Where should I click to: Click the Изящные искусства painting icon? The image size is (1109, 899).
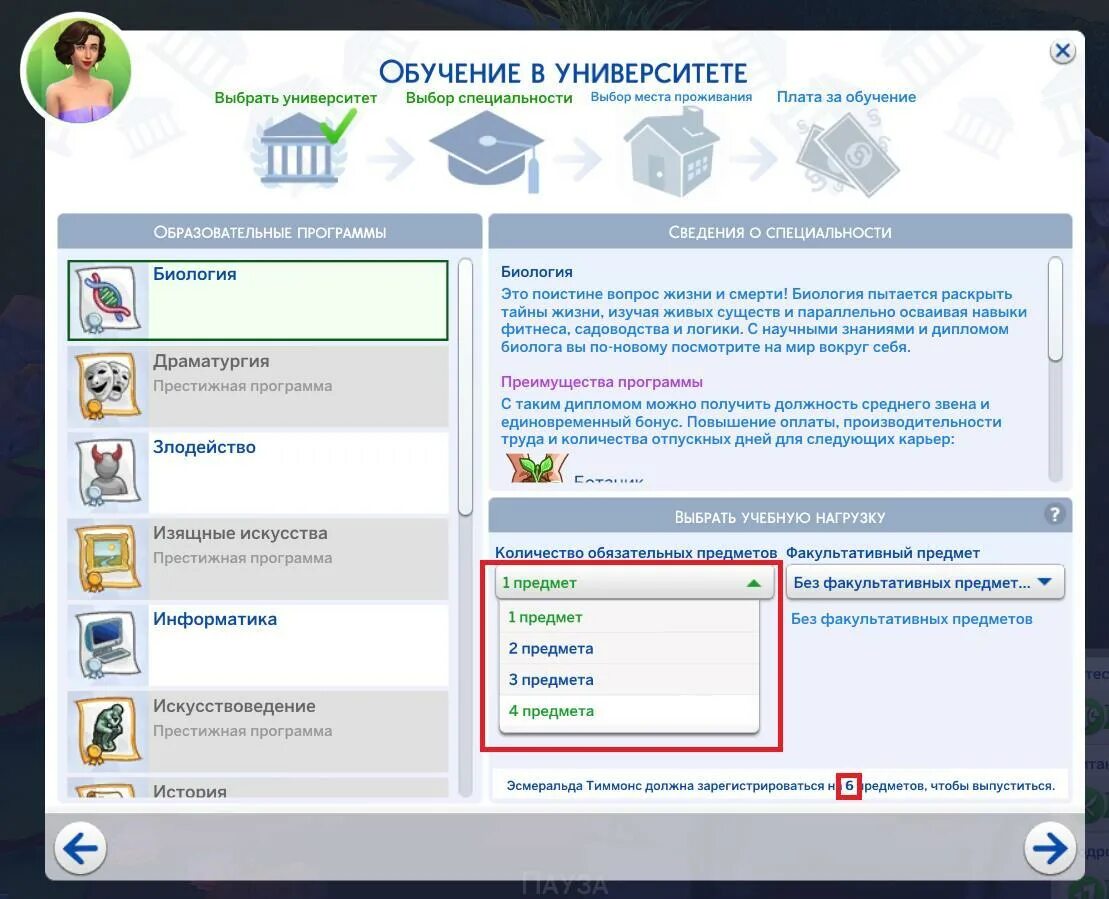point(108,559)
